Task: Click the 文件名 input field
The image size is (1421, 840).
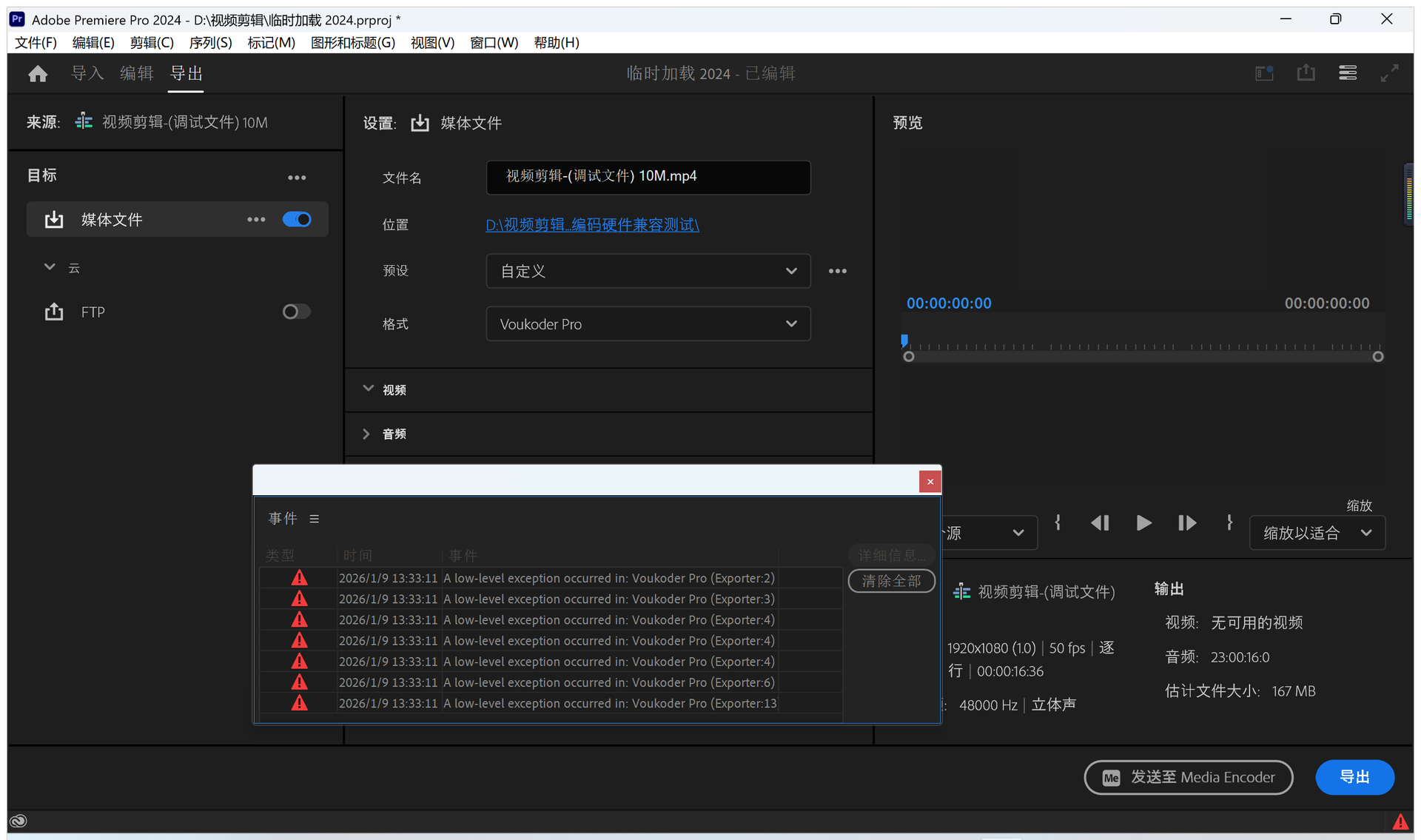Action: coord(648,177)
